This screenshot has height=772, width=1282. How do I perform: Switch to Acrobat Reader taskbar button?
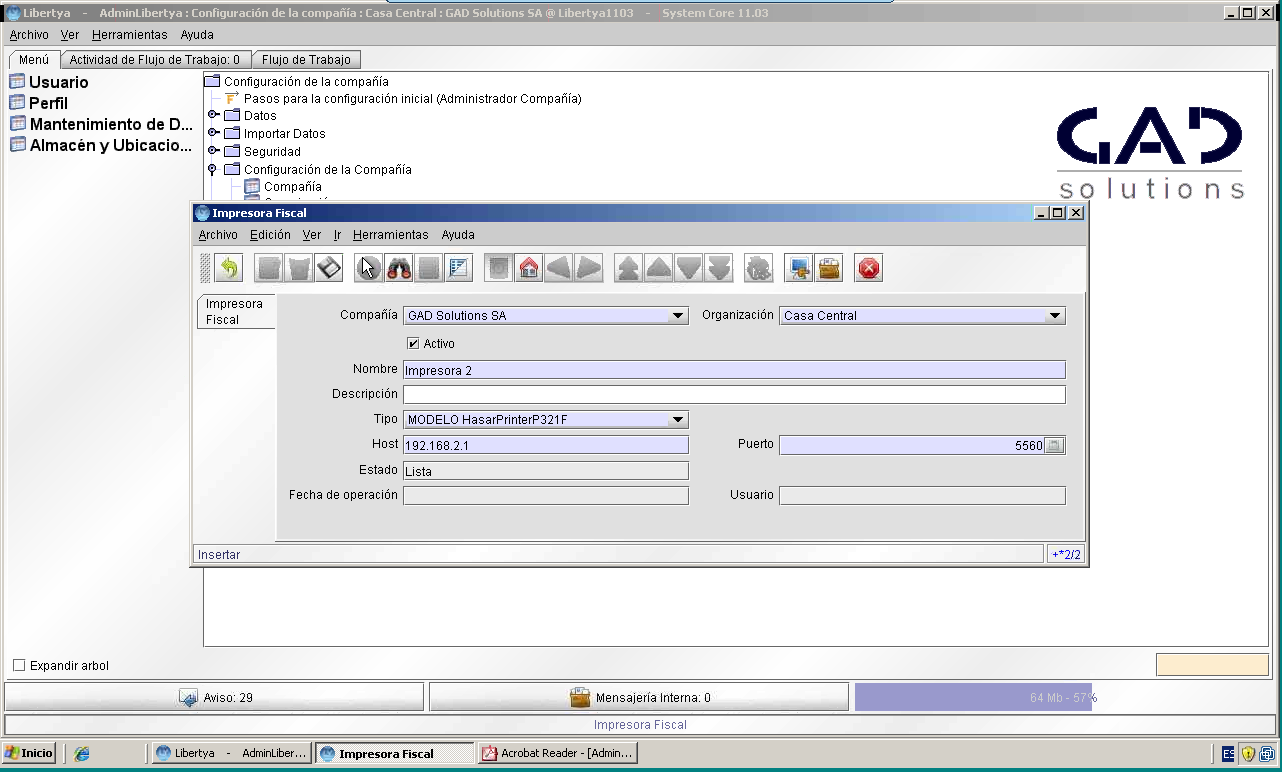coord(556,753)
